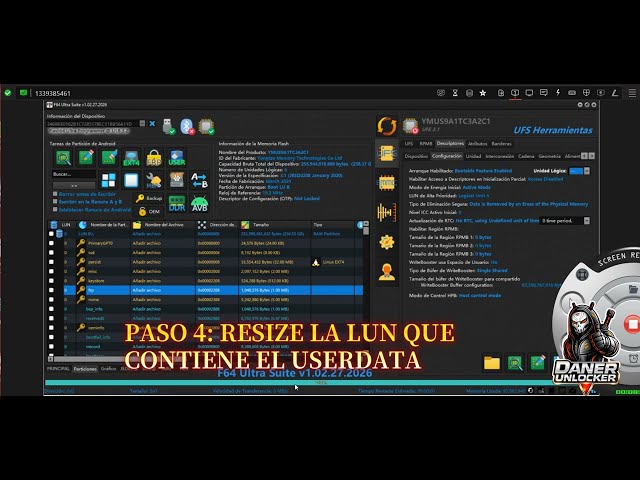This screenshot has height=480, width=640.
Task: Select the user account sidebar icon
Action: pyautogui.click(x=387, y=272)
